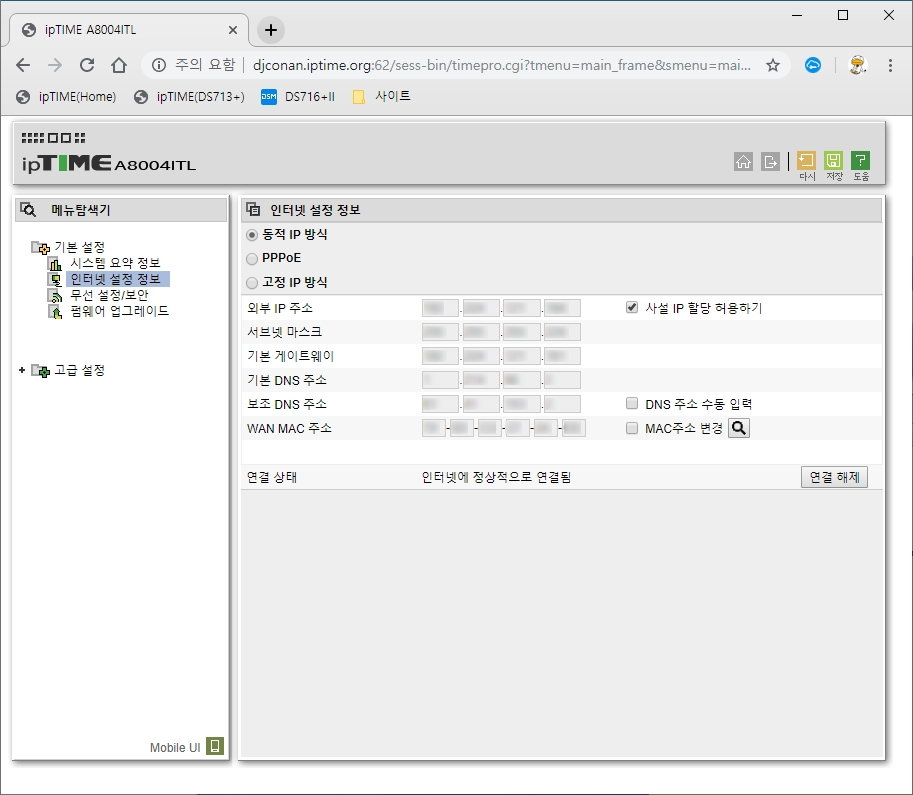Screen dimensions: 913x795
Task: Click first field of 기본 DNS 주소
Action: pos(440,380)
